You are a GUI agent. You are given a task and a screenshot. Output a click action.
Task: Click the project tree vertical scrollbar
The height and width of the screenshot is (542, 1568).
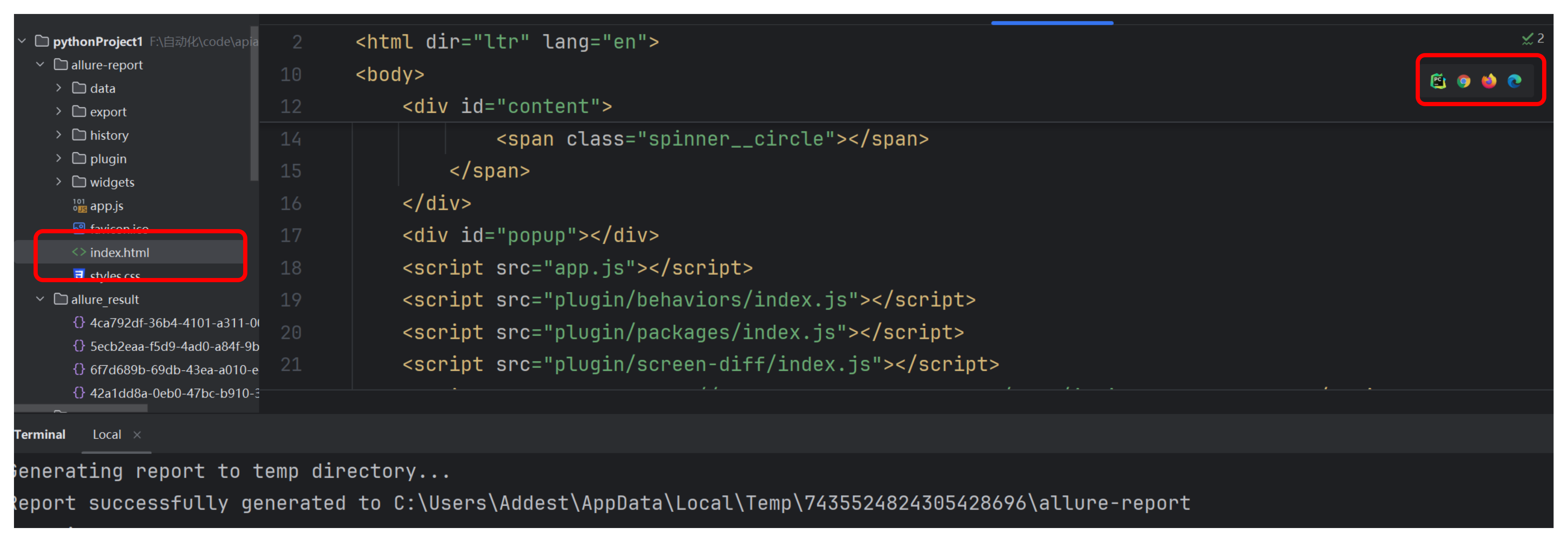[x=254, y=103]
